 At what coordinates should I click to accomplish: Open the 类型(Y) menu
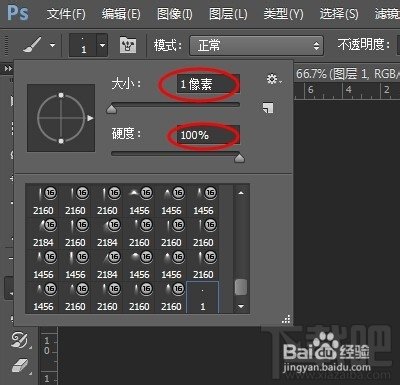coord(283,14)
